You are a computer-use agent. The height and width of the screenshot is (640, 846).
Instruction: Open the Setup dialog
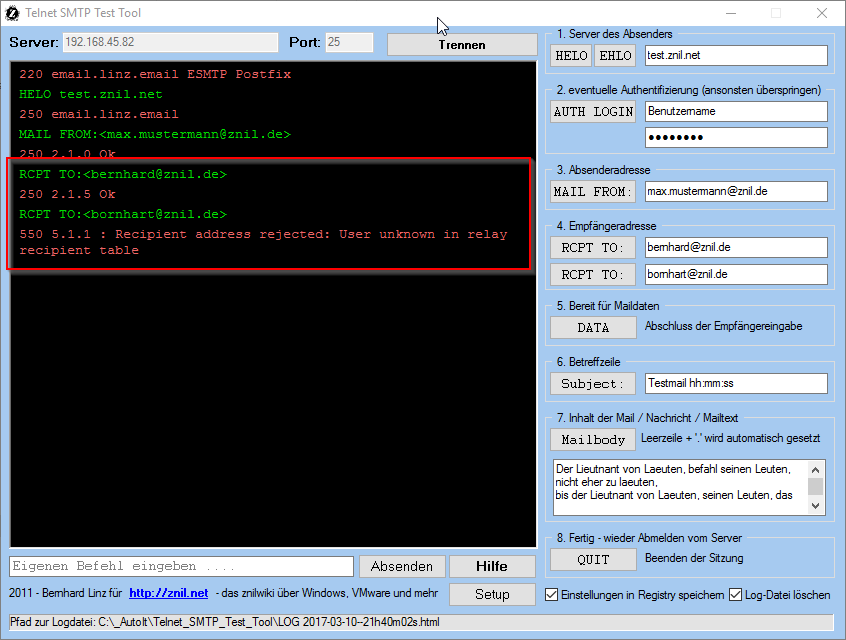491,594
